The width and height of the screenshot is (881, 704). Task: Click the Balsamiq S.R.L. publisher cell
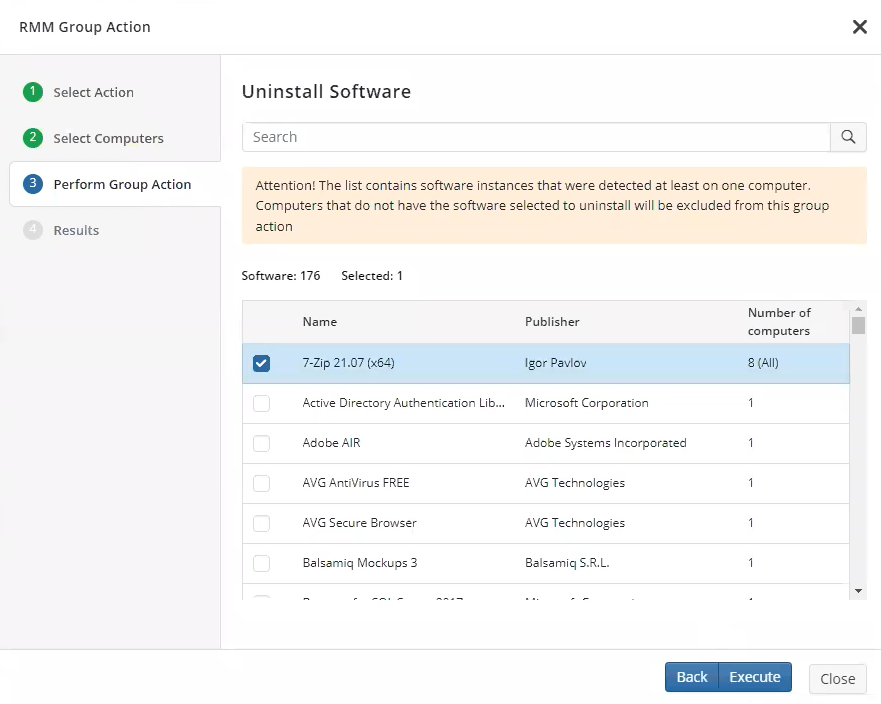[567, 562]
